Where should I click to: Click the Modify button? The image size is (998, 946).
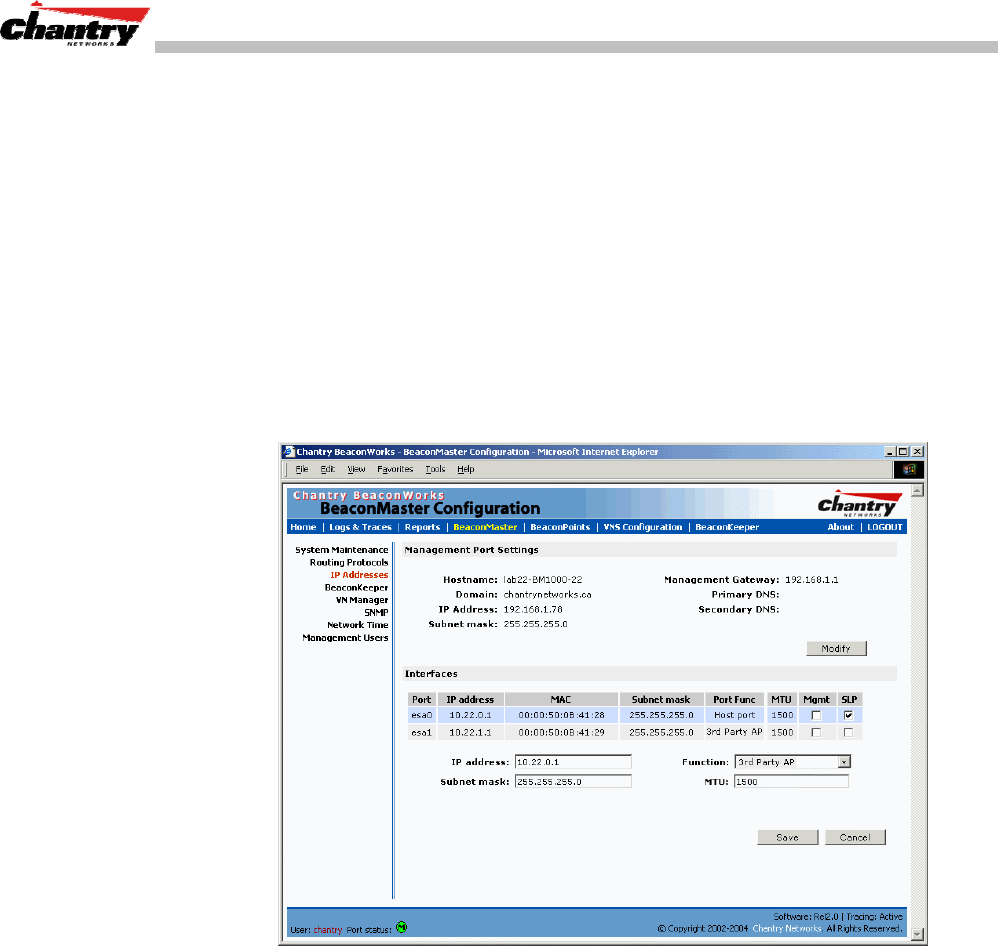point(836,649)
